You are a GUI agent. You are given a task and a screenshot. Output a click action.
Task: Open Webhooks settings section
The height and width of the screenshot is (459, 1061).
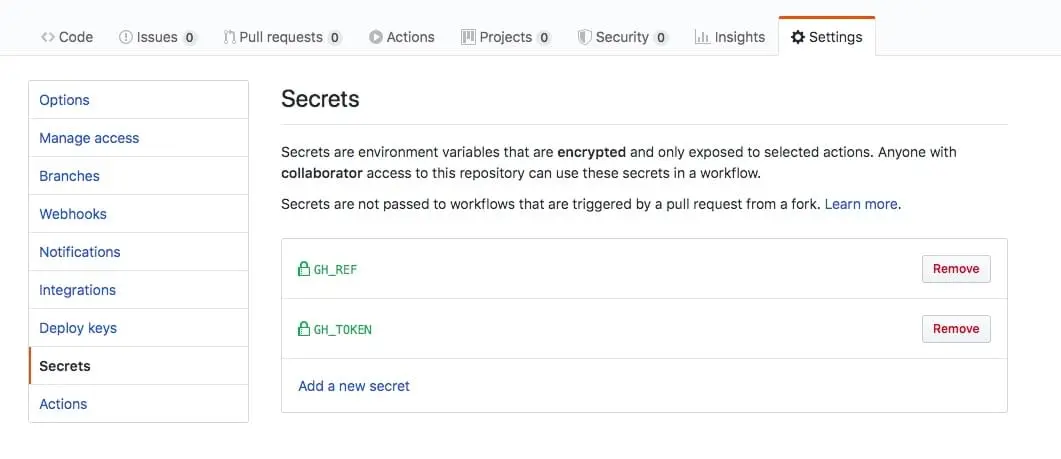[73, 214]
